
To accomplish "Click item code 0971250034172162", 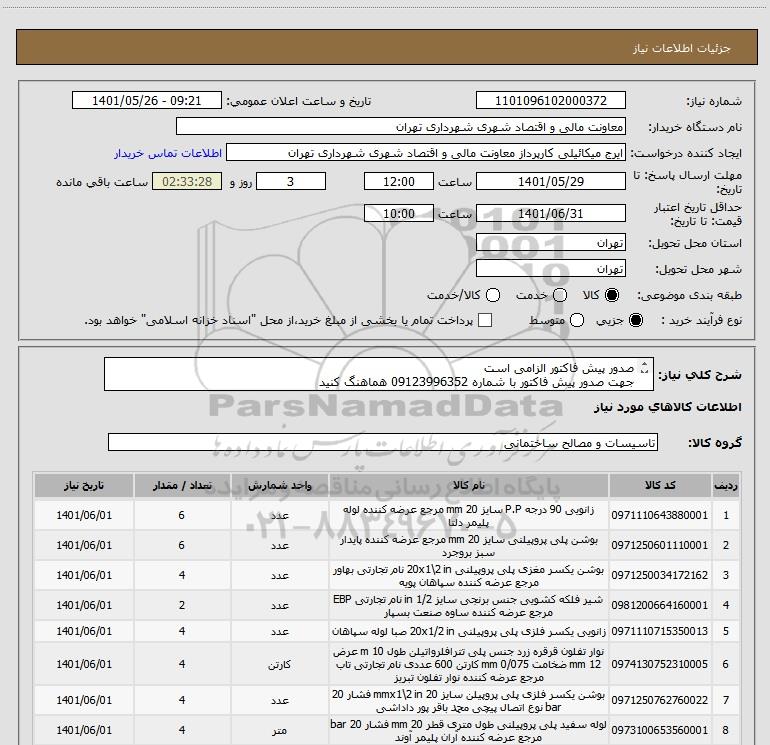I will (x=660, y=575).
